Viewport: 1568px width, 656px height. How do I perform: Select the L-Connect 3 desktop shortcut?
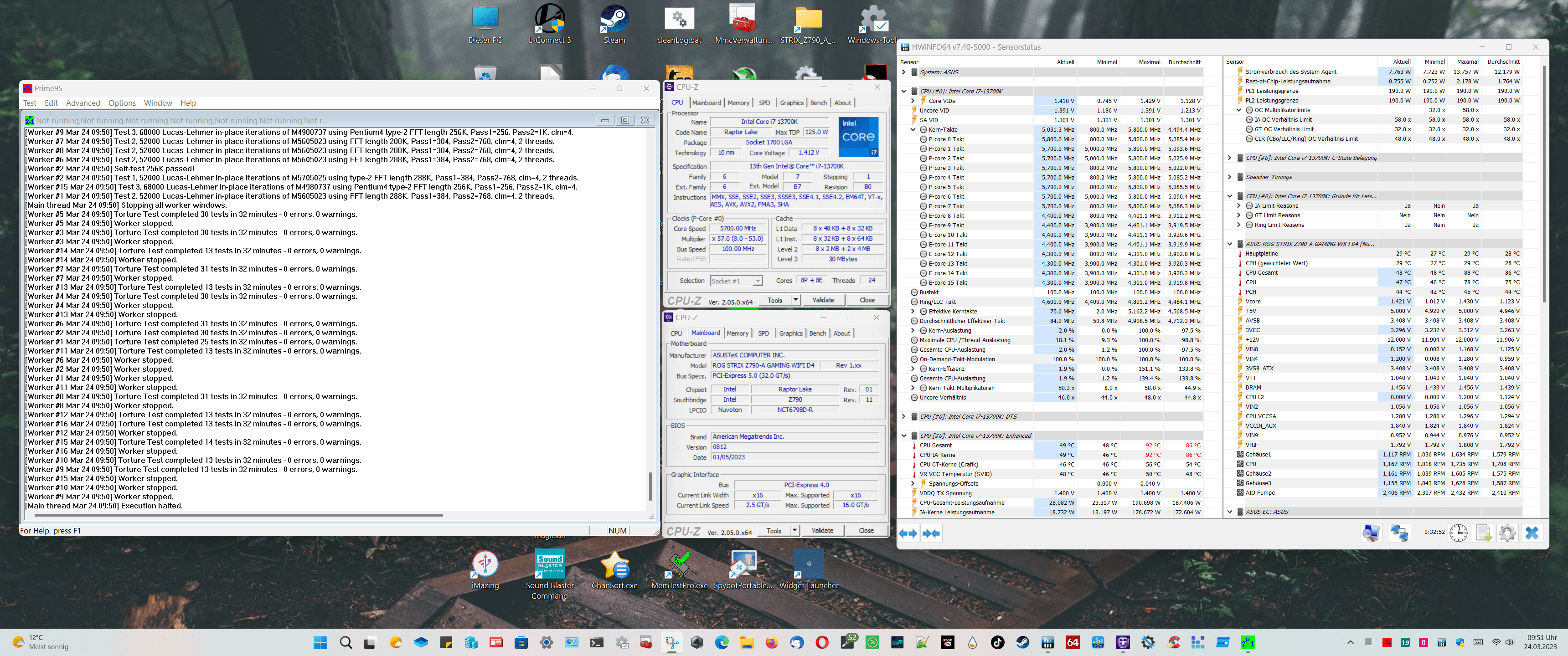tap(550, 24)
